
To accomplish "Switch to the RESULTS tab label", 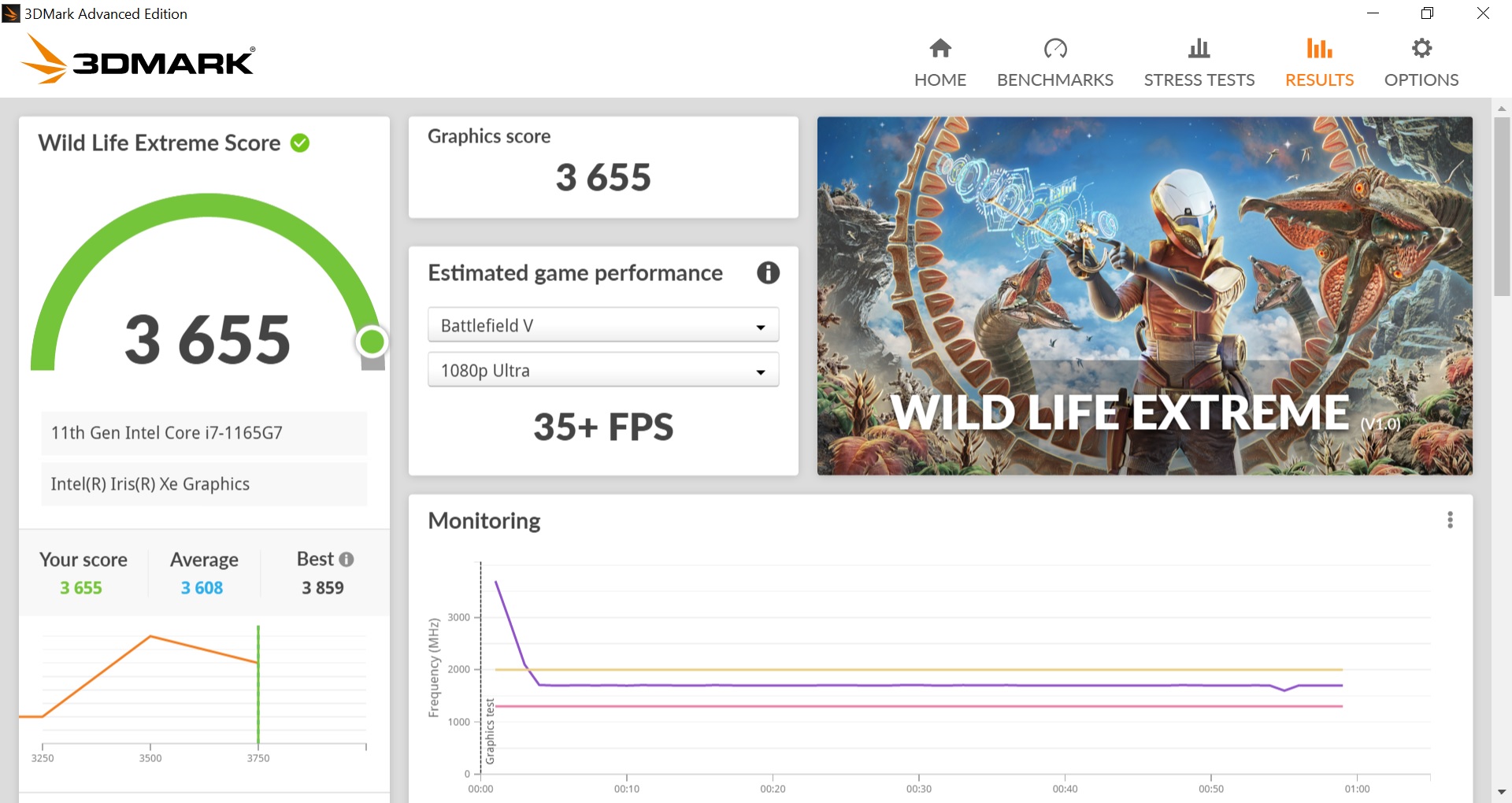I will click(x=1319, y=80).
